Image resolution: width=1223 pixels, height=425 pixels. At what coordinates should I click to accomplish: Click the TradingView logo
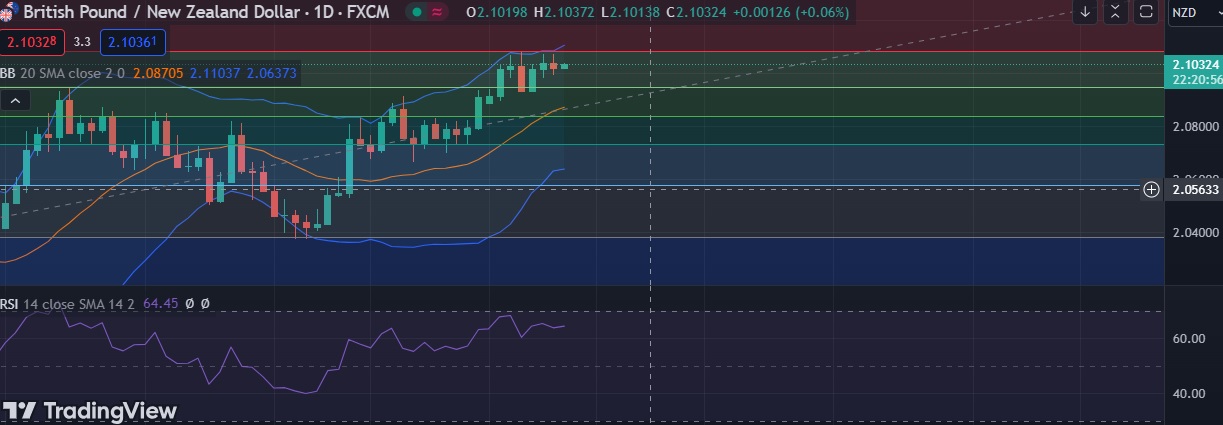[90, 410]
